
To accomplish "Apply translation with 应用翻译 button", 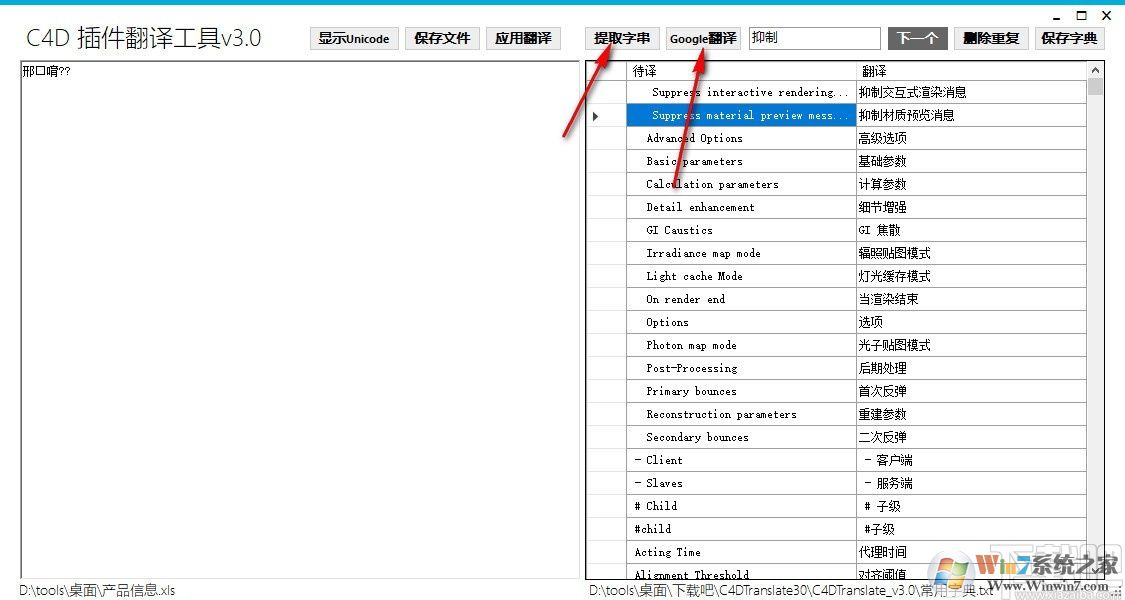I will pos(523,39).
